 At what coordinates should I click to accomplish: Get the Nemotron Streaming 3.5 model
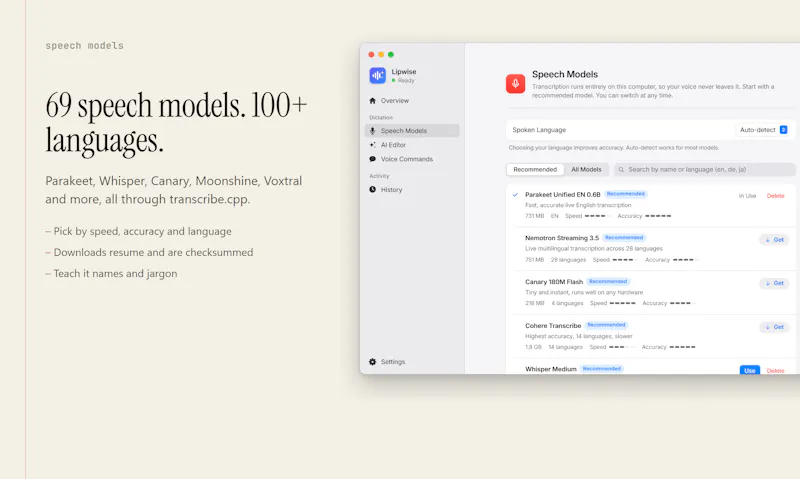pos(774,240)
